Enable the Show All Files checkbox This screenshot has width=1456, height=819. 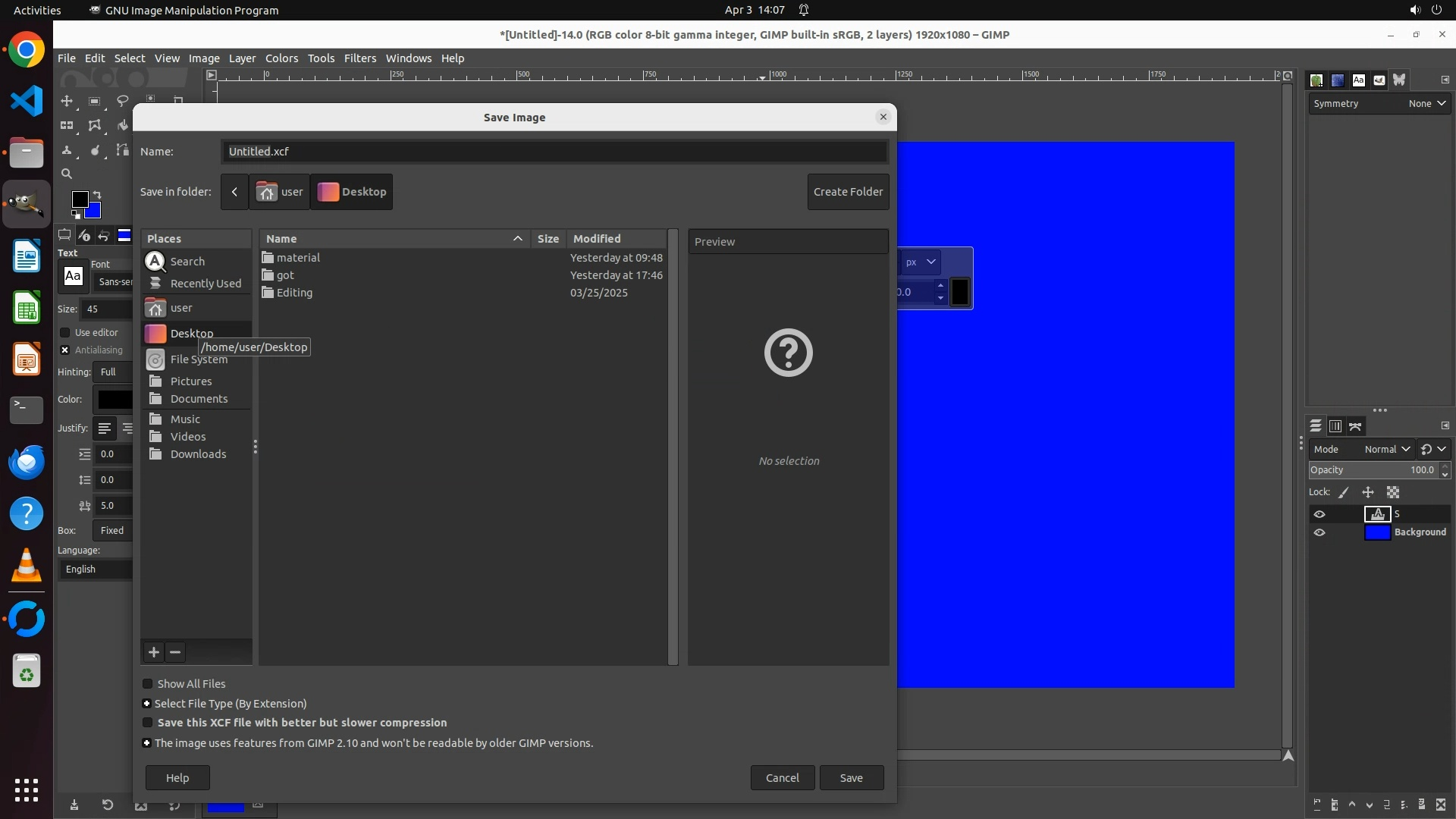(x=148, y=684)
